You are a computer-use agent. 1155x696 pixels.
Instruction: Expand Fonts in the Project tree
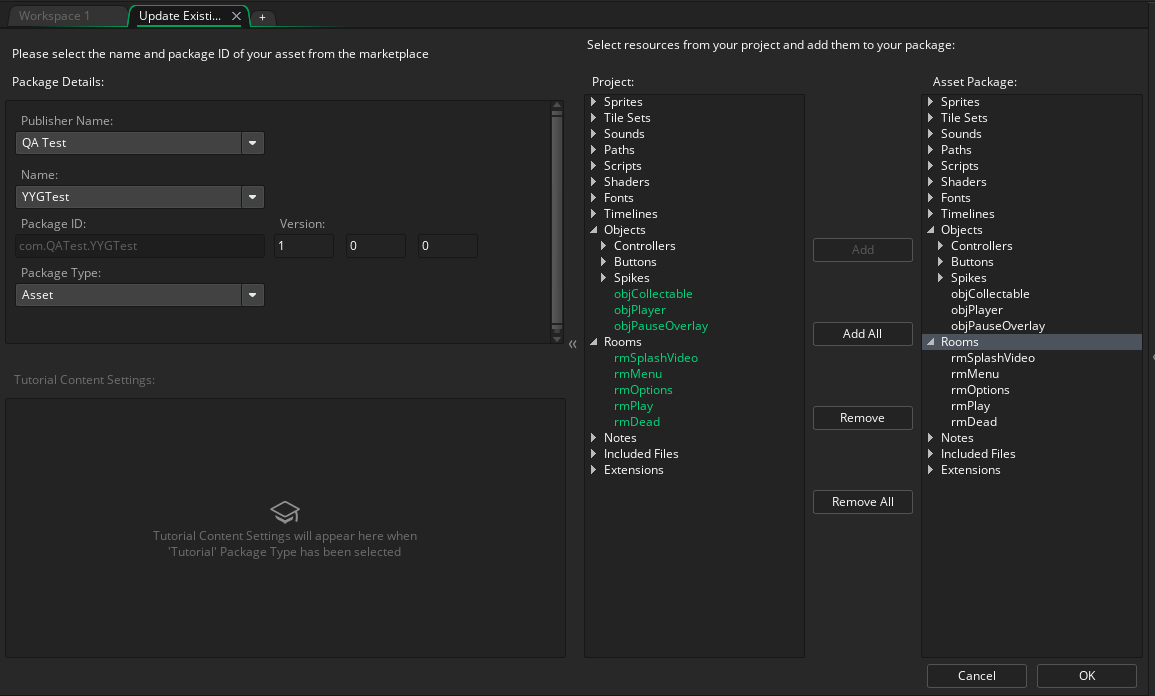[x=594, y=197]
